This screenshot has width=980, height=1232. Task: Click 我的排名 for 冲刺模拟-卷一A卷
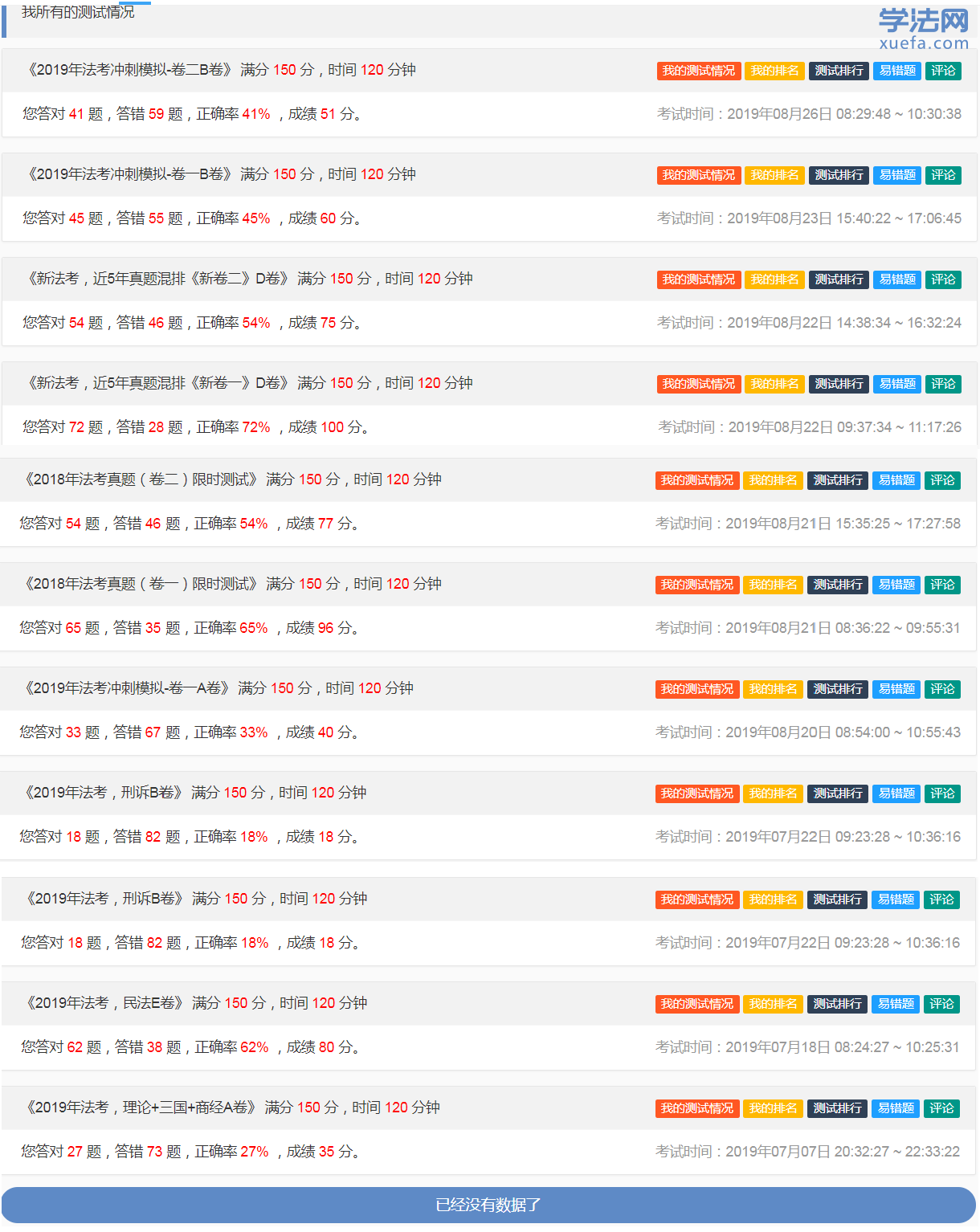(x=774, y=689)
